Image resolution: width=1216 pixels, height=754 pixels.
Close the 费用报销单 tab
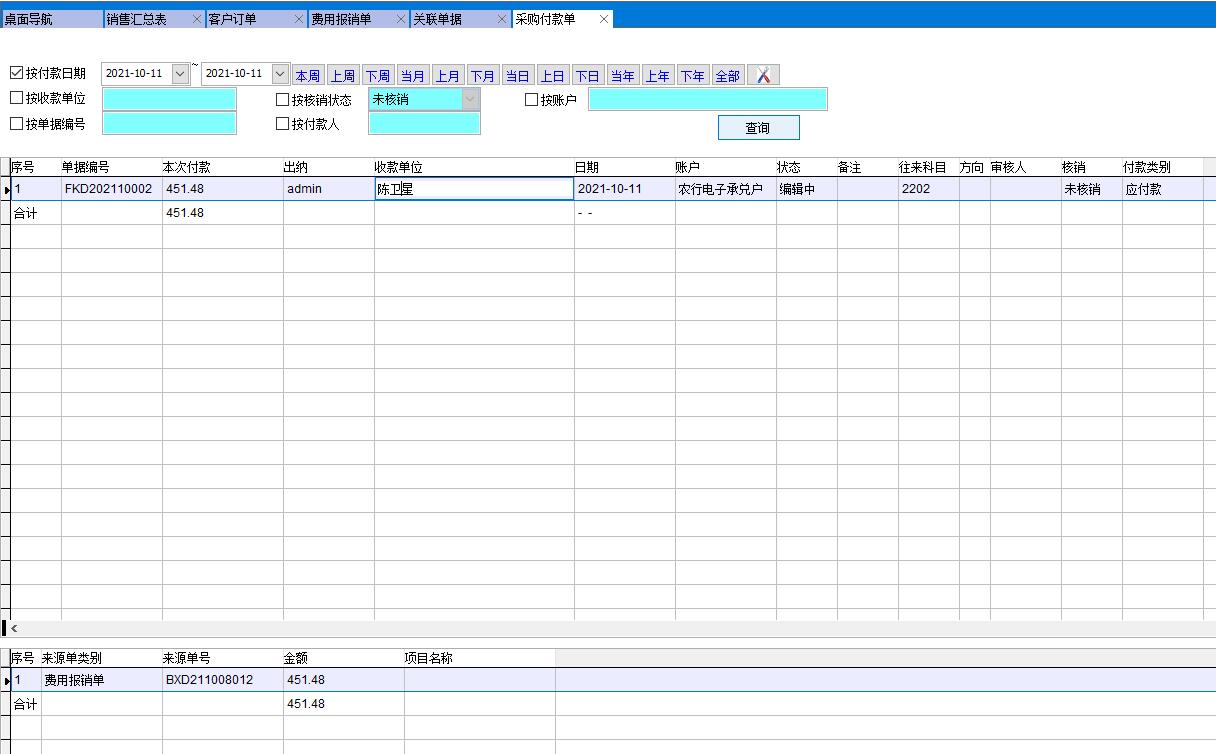(x=401, y=19)
